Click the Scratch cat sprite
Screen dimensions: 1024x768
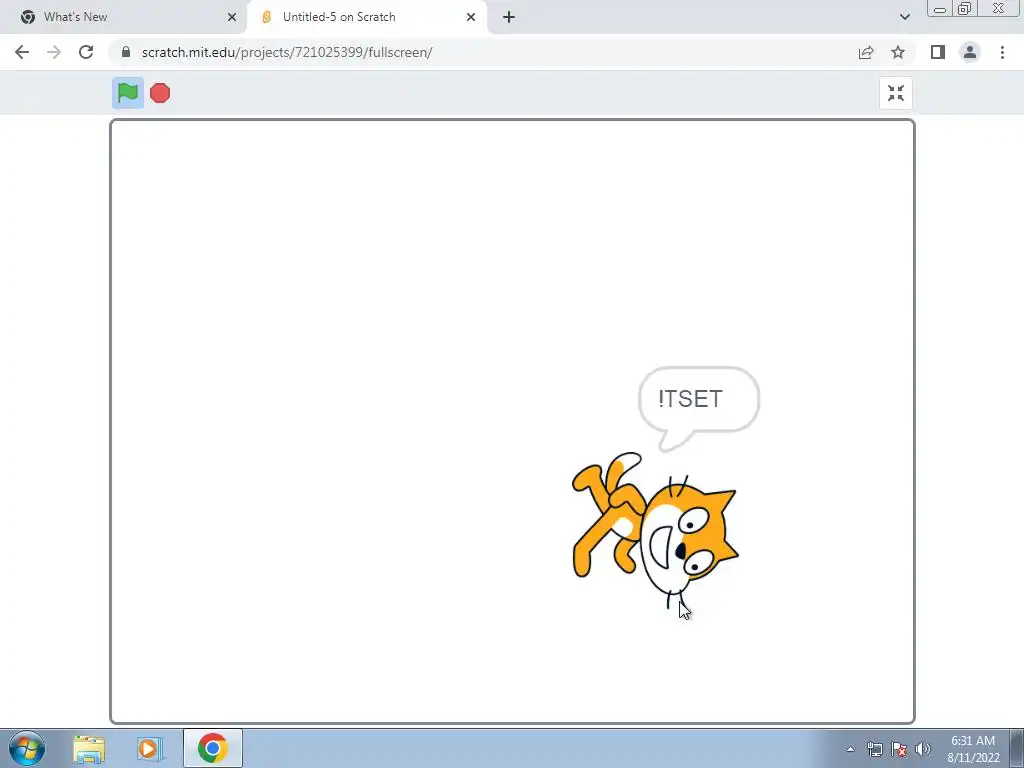(x=655, y=530)
